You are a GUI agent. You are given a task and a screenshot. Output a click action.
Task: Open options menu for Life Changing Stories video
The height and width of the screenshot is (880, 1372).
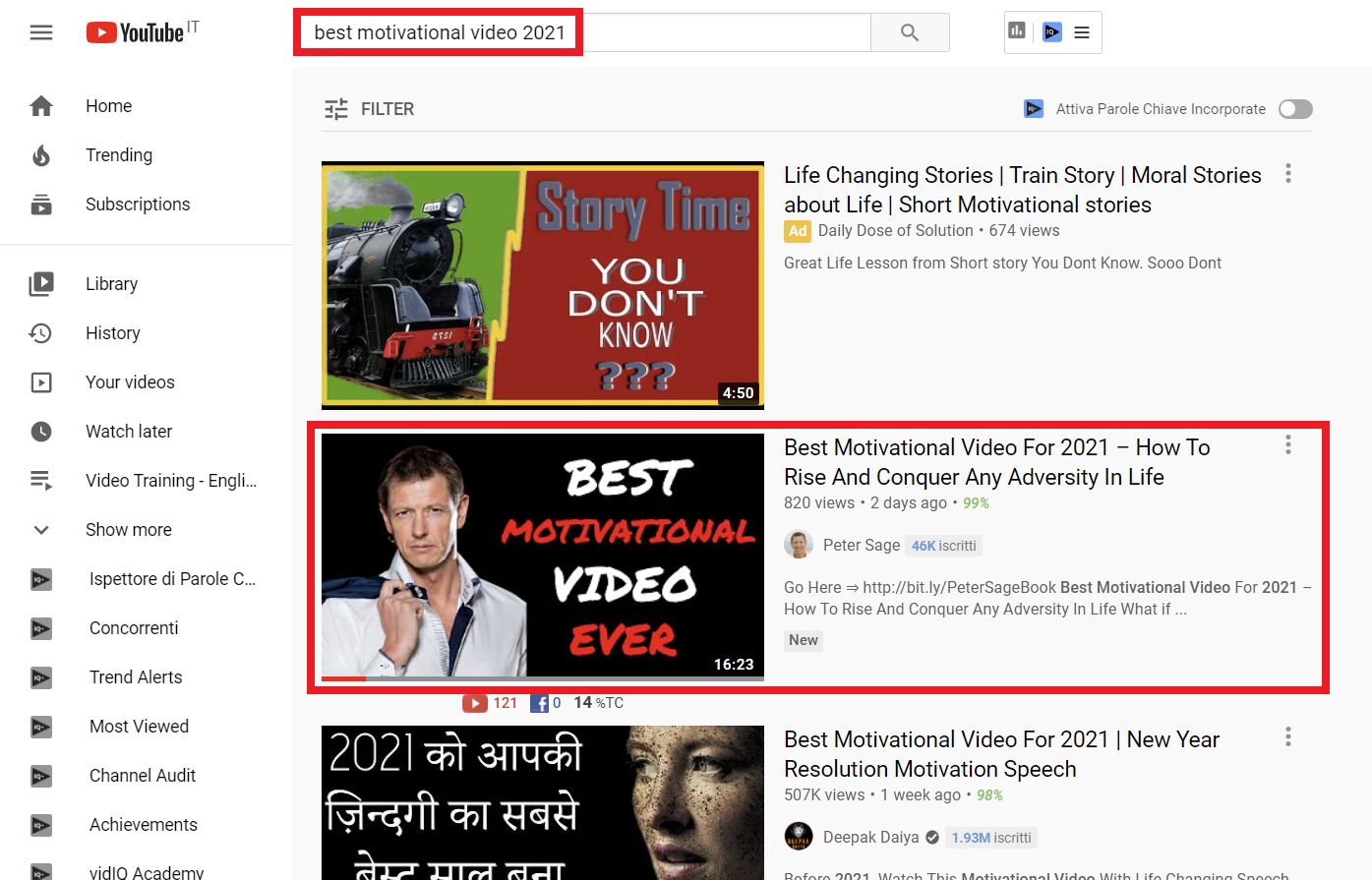[1288, 174]
